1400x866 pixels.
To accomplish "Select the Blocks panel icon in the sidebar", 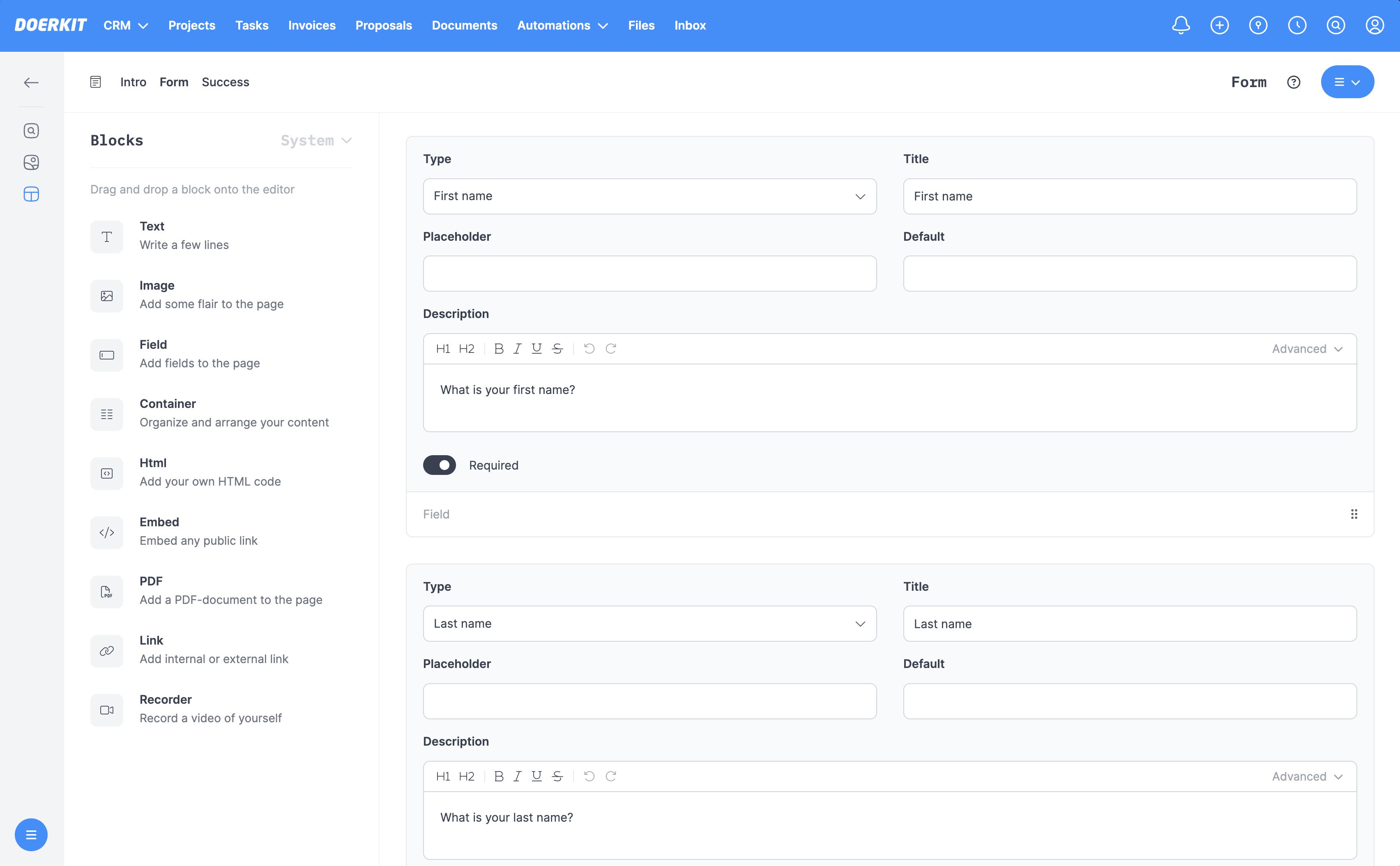I will 31,194.
